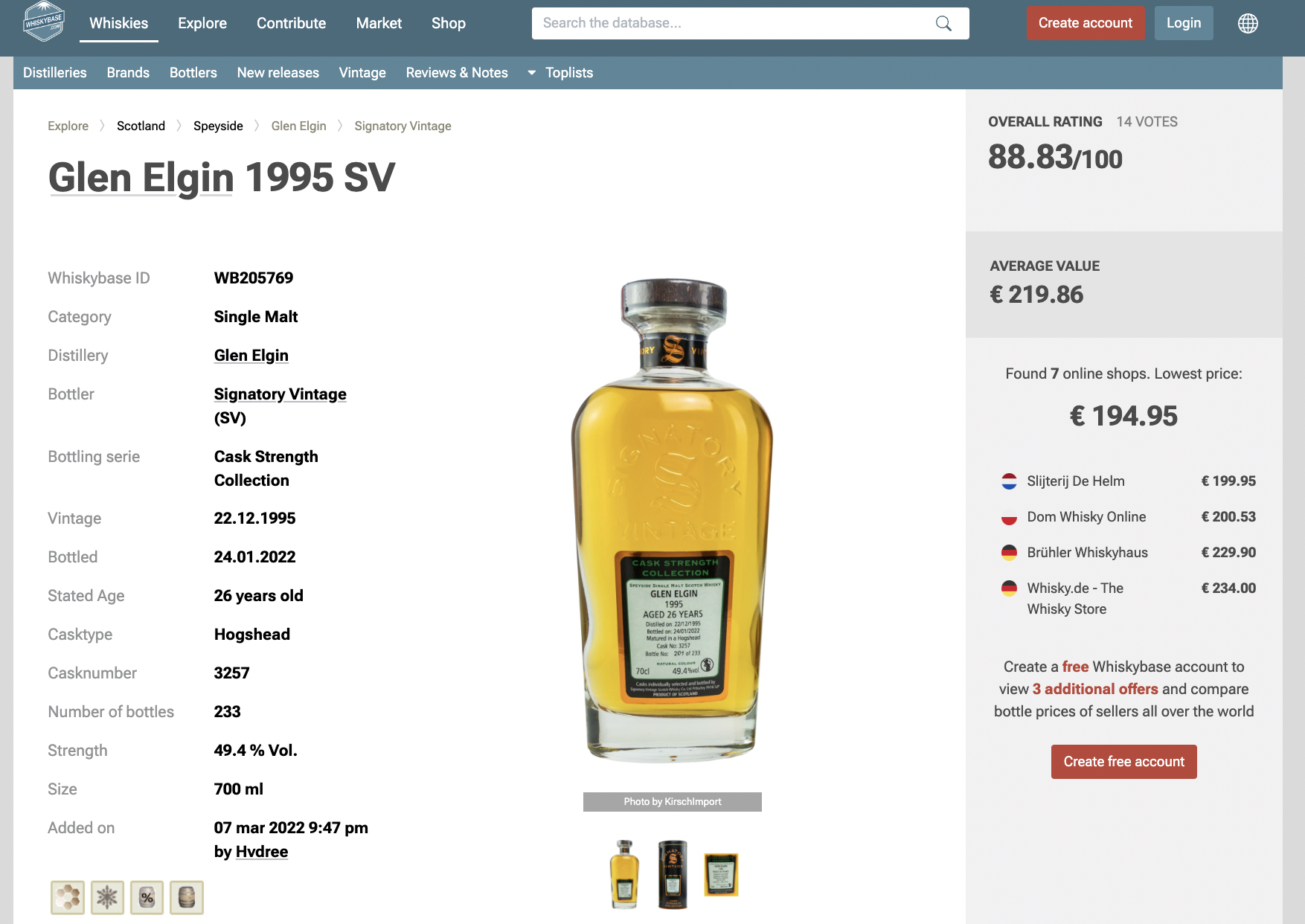
Task: Click the search magnifier icon
Action: 943,23
